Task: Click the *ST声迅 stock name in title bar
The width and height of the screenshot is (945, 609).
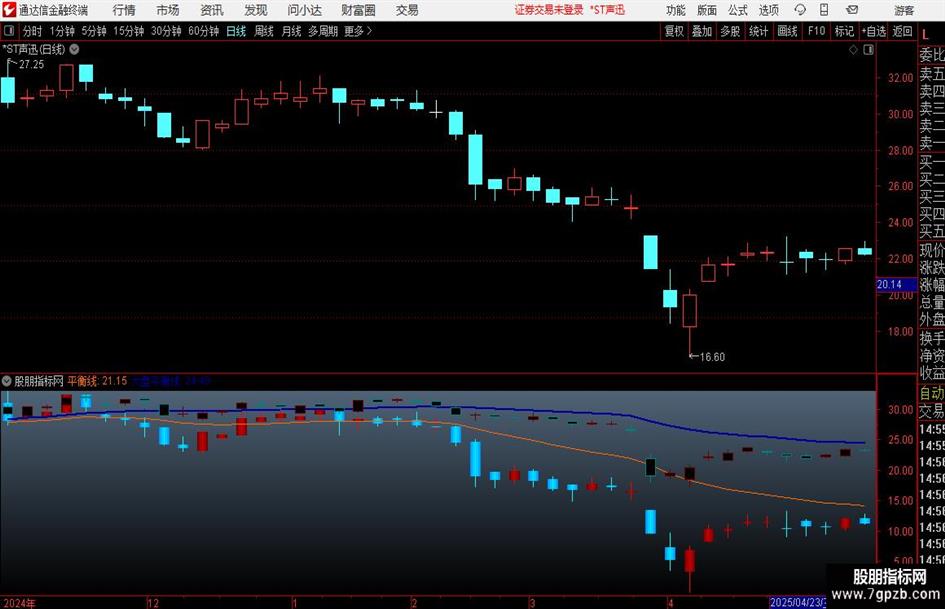Action: tap(608, 10)
